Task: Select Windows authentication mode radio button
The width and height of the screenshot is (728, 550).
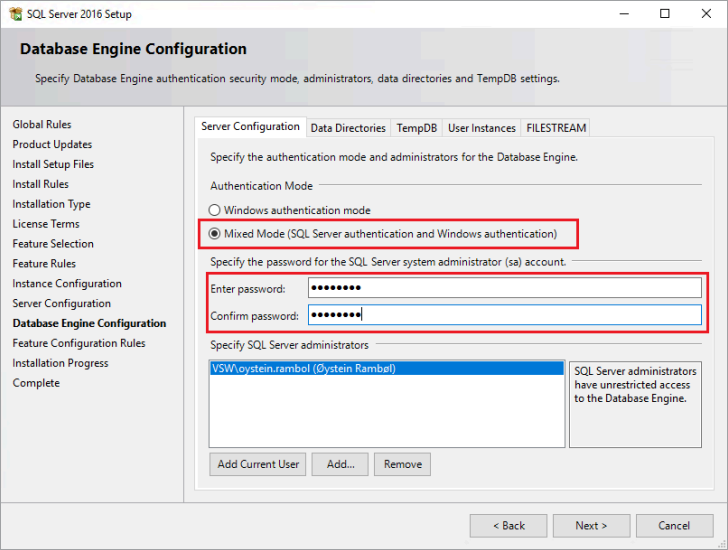Action: (x=214, y=211)
